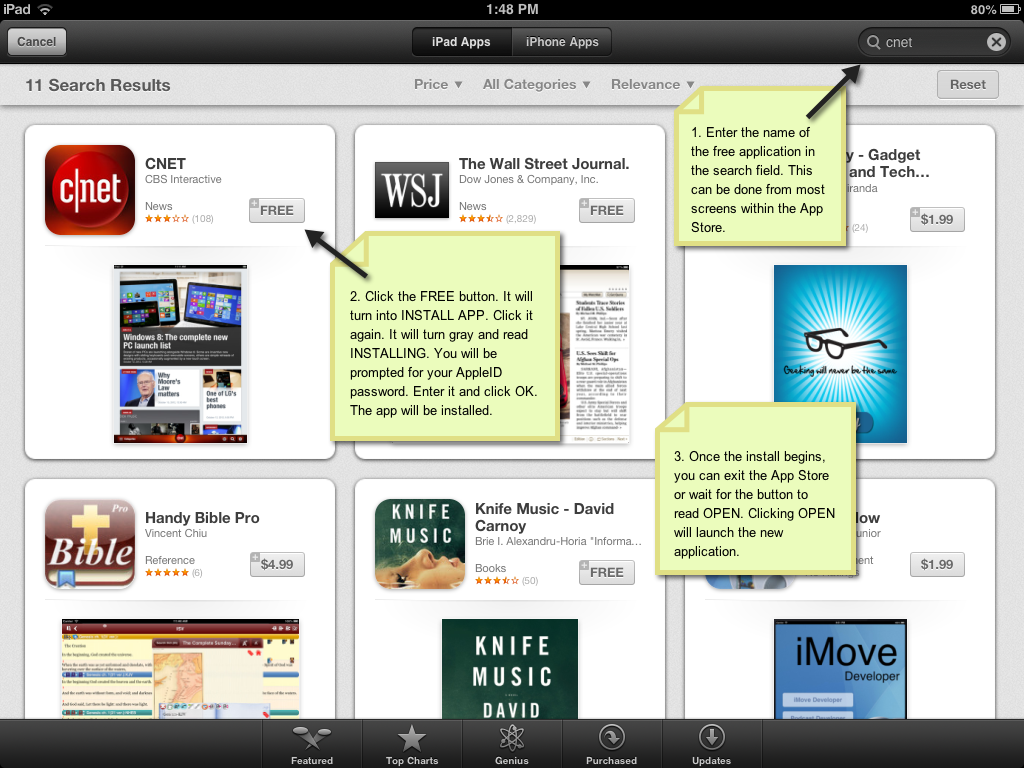Cancel the current search

(37, 42)
